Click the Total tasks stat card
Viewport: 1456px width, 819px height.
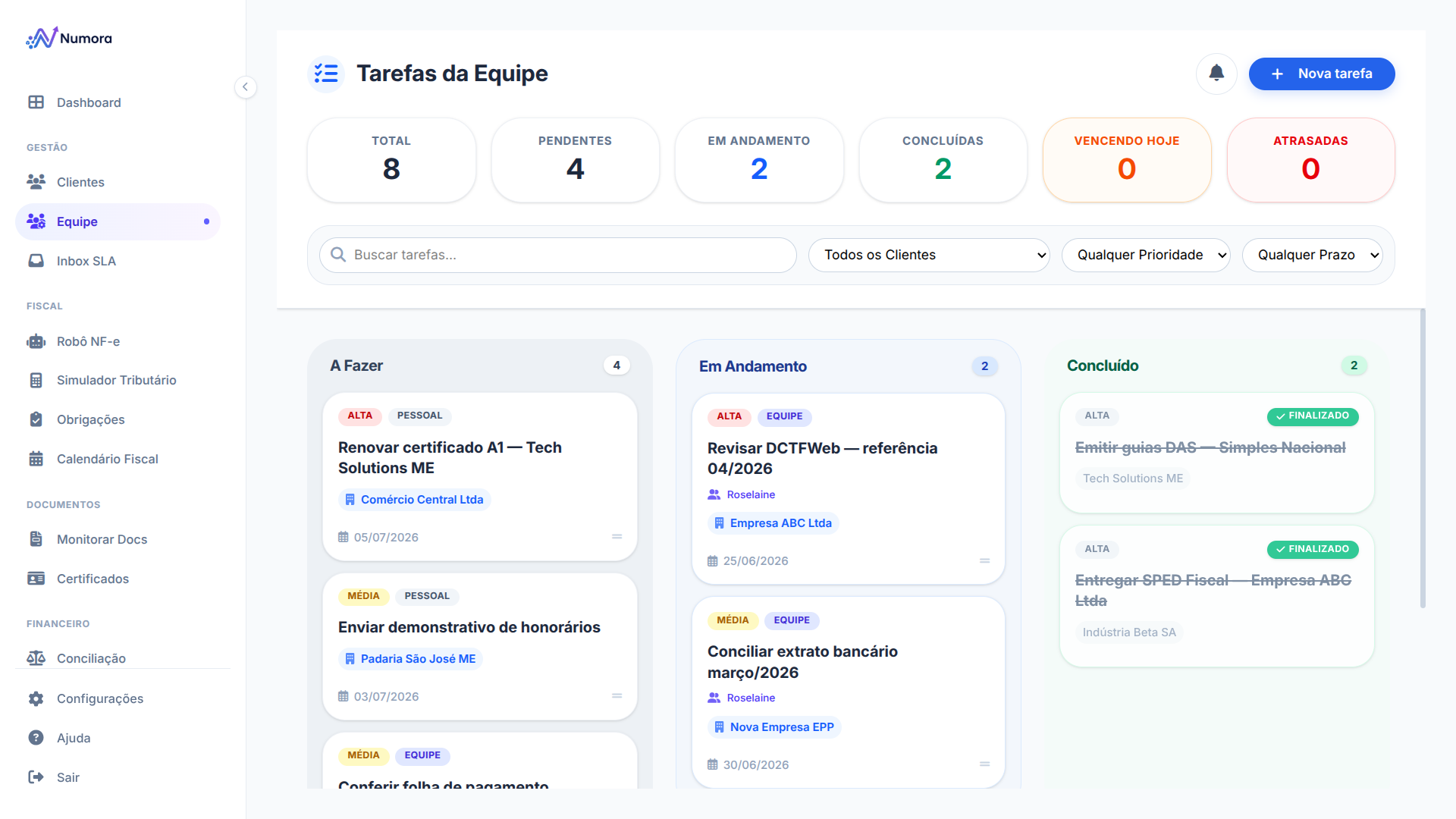(x=391, y=160)
